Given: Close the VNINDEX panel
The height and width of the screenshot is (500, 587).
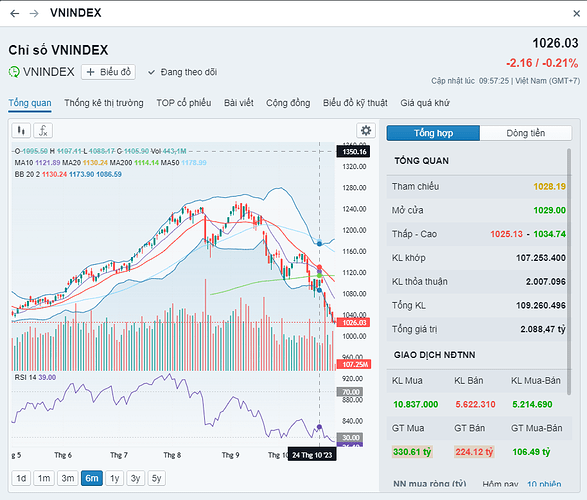Looking at the screenshot, I should [x=577, y=13].
